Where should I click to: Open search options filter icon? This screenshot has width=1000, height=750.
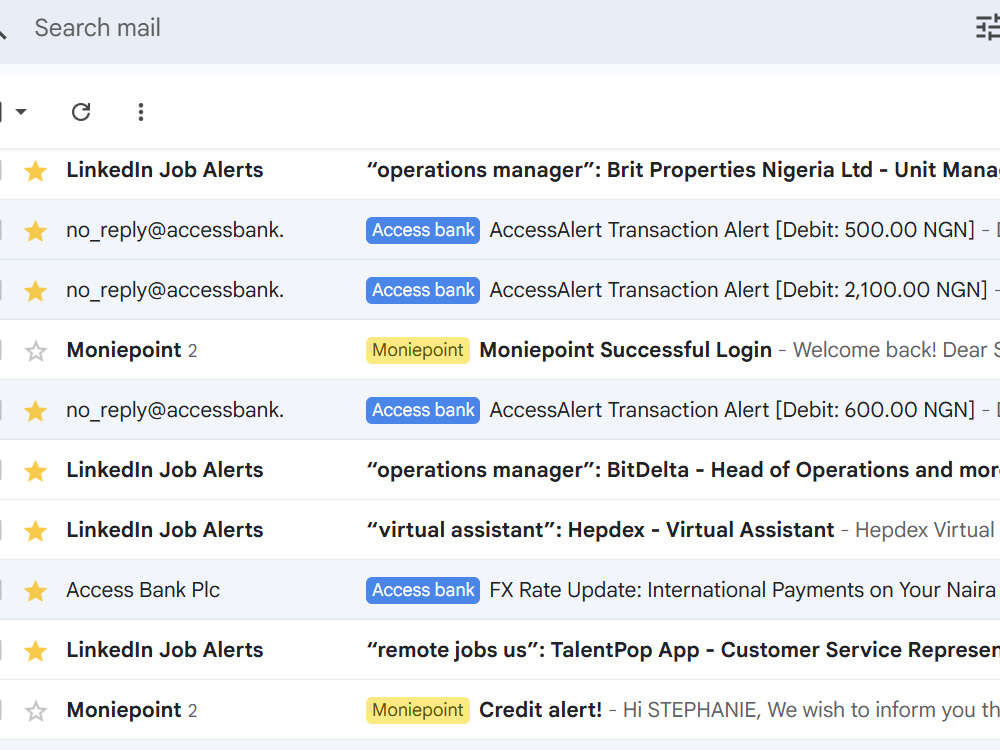click(987, 28)
